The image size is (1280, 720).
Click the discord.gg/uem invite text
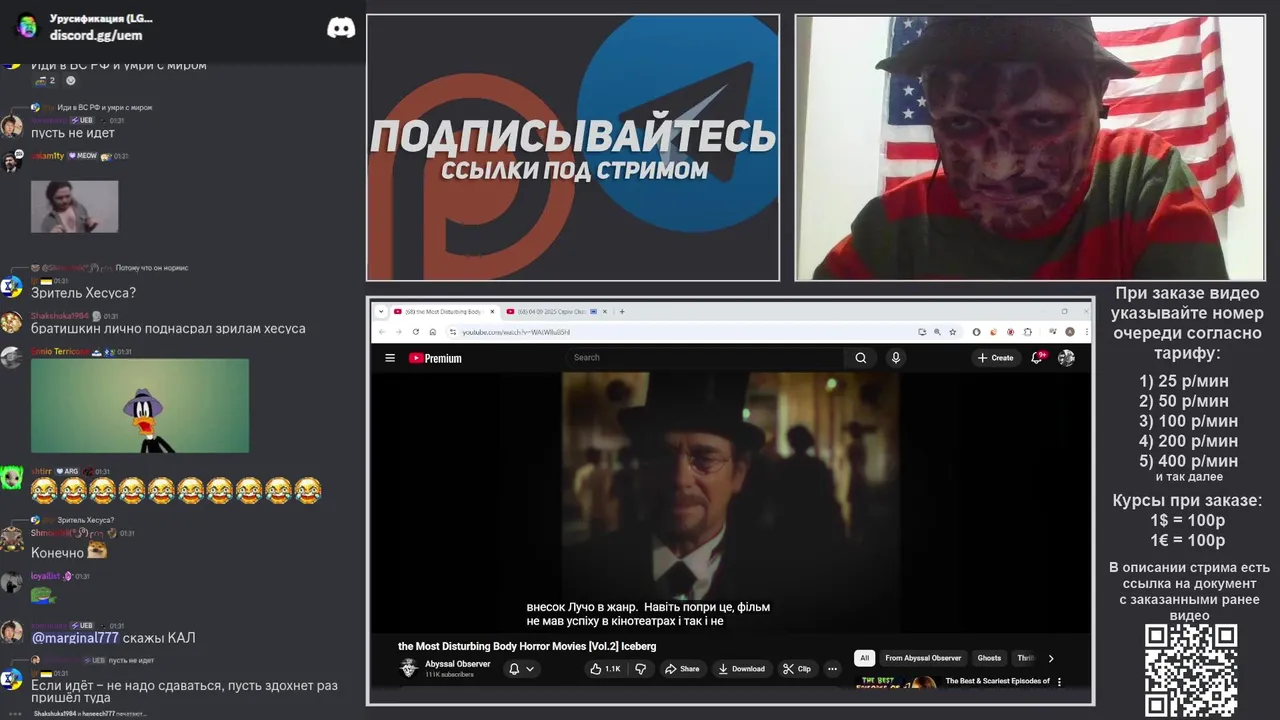pyautogui.click(x=96, y=35)
